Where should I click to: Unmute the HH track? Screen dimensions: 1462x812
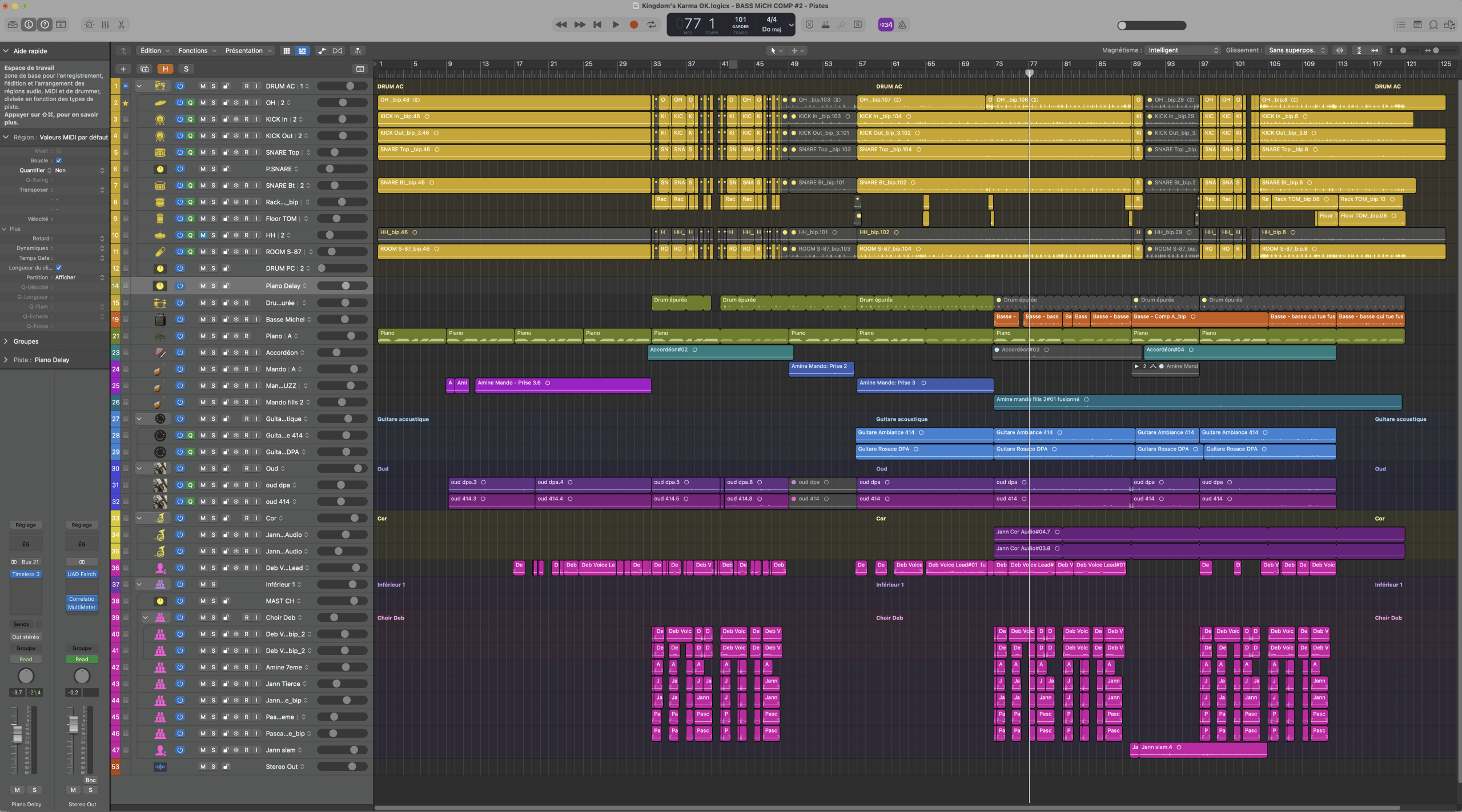point(202,235)
